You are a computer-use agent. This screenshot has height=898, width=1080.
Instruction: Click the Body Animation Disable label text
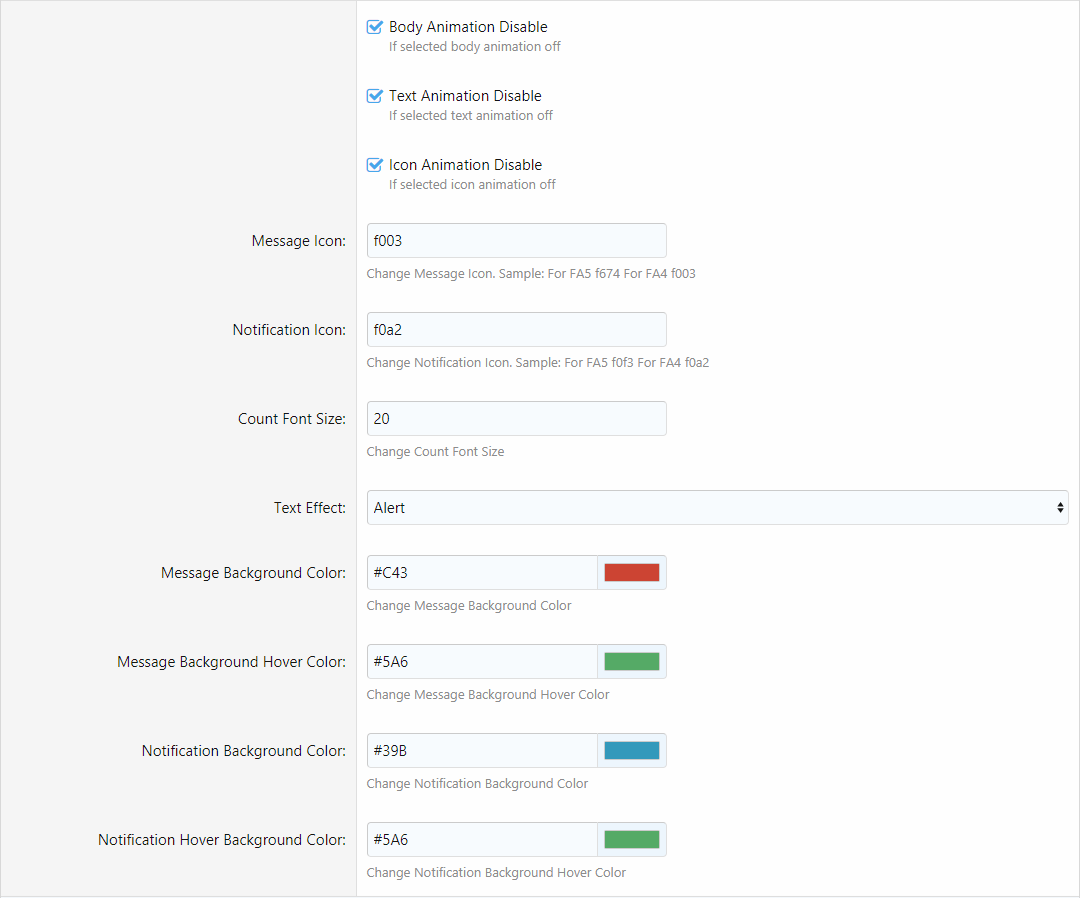click(468, 28)
